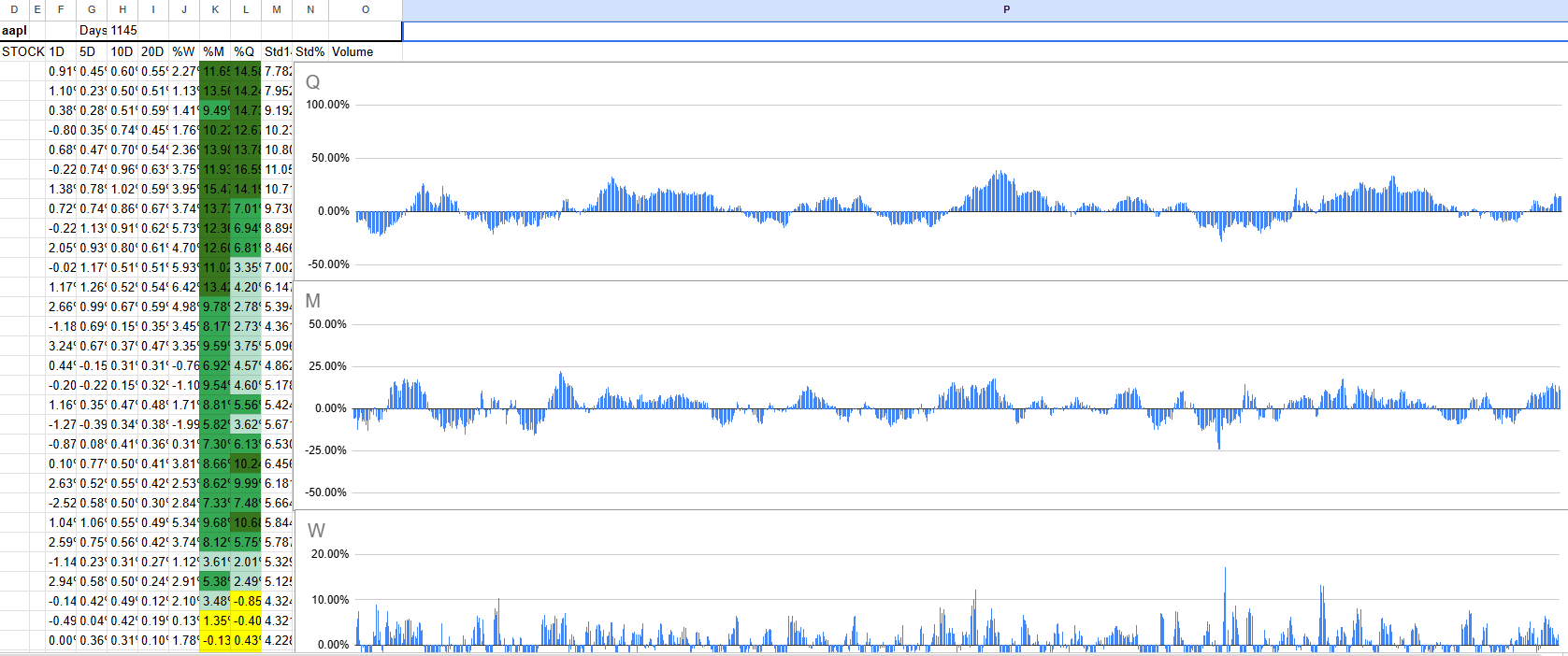
Task: Click the '%M' header cell
Action: click(x=215, y=51)
